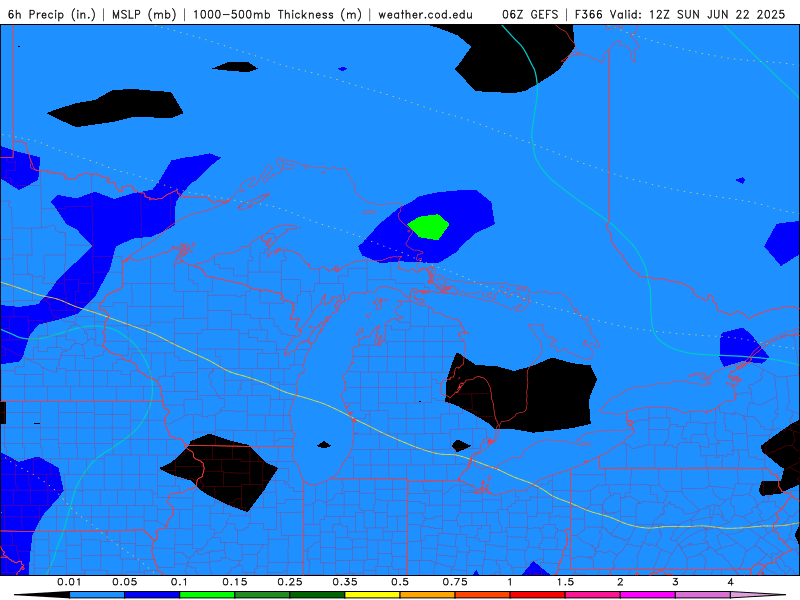Select the 1.5 legend value
The height and width of the screenshot is (600, 800).
[x=565, y=582]
